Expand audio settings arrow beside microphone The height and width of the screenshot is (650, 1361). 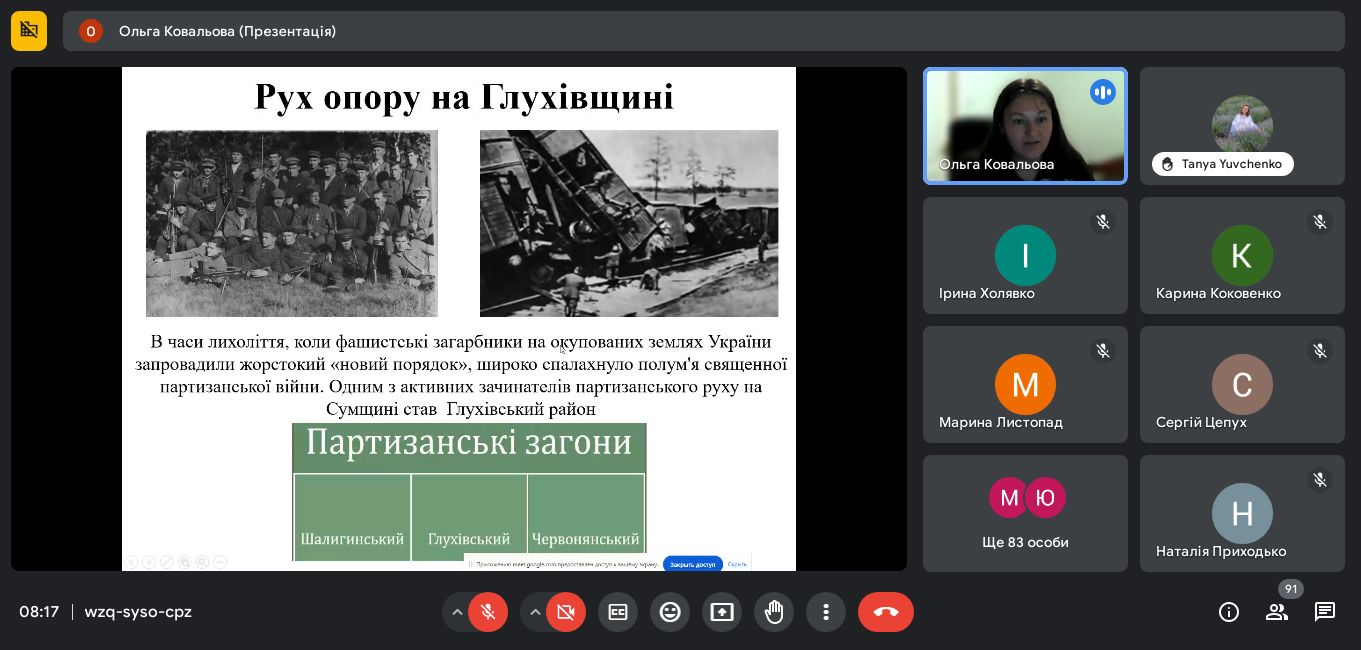457,612
